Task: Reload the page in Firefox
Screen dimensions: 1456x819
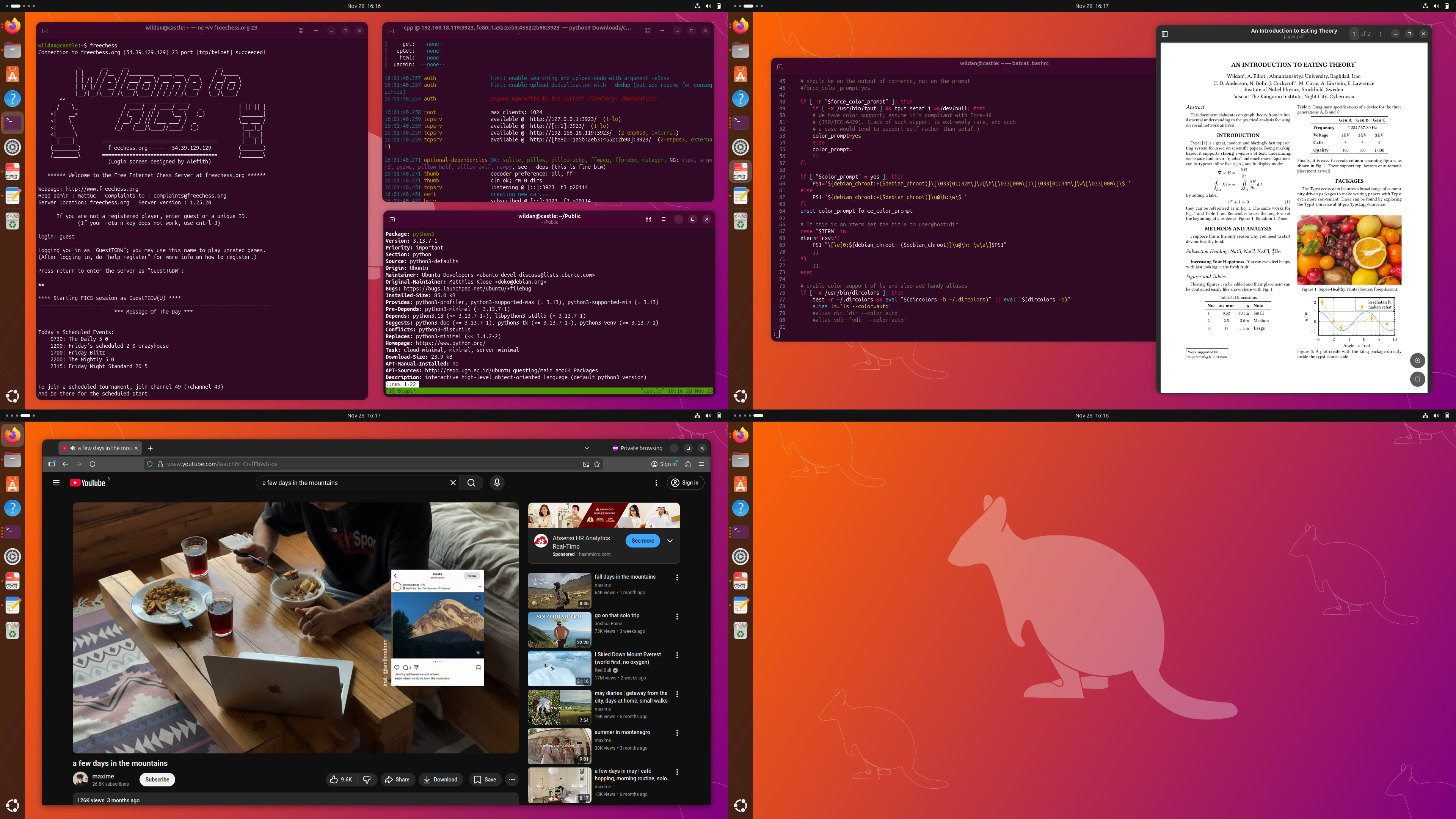Action: pos(92,464)
